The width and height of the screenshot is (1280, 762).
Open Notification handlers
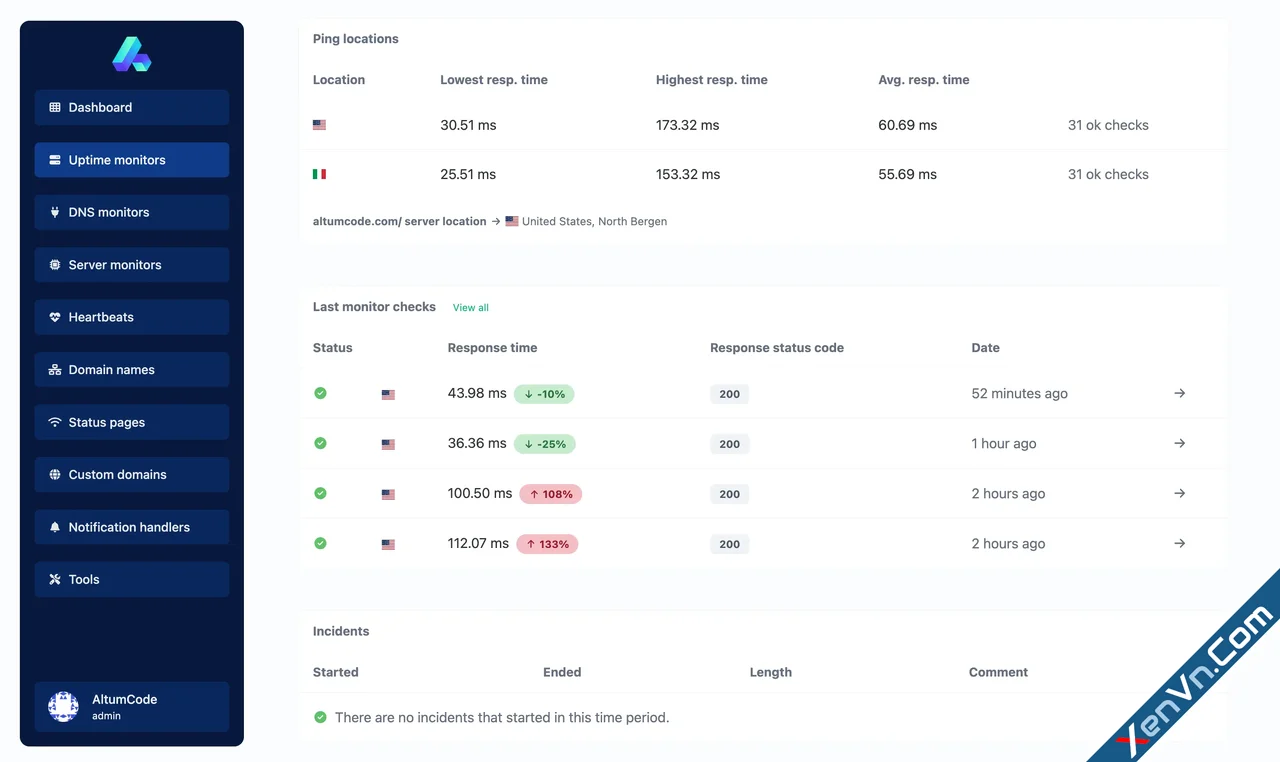pos(131,527)
